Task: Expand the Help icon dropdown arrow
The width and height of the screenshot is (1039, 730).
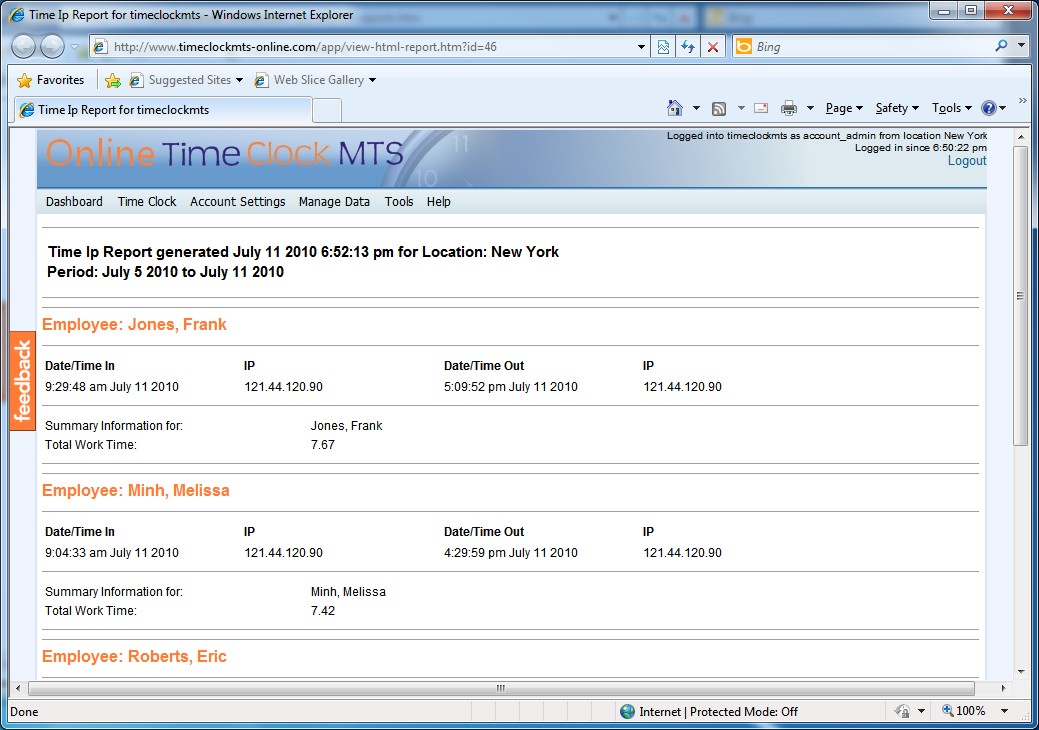Action: point(1003,108)
